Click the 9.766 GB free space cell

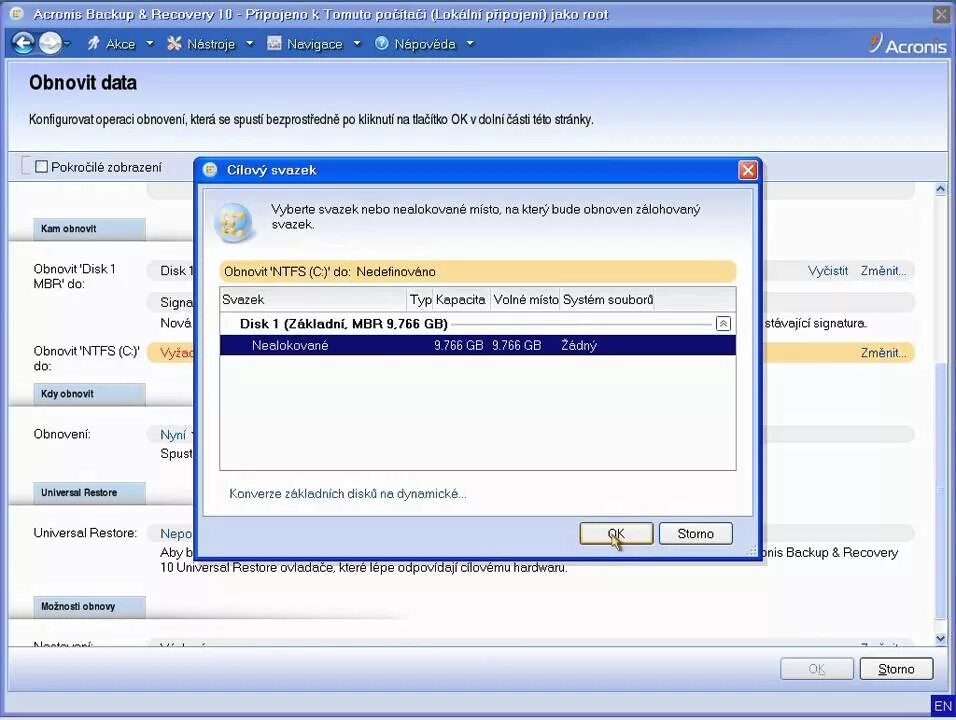tap(516, 345)
